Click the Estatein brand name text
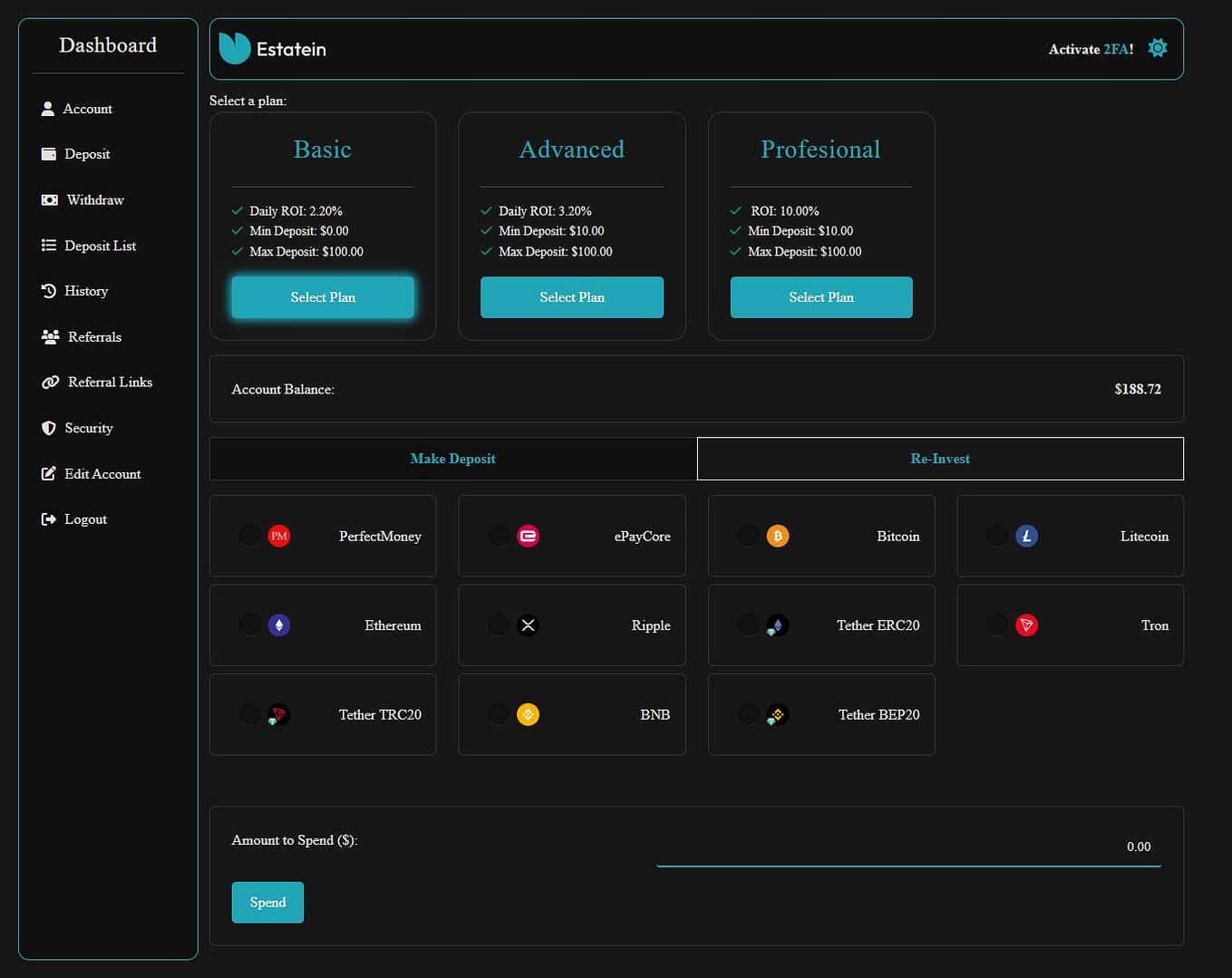Screen dimensions: 1232x978 pyautogui.click(x=291, y=49)
